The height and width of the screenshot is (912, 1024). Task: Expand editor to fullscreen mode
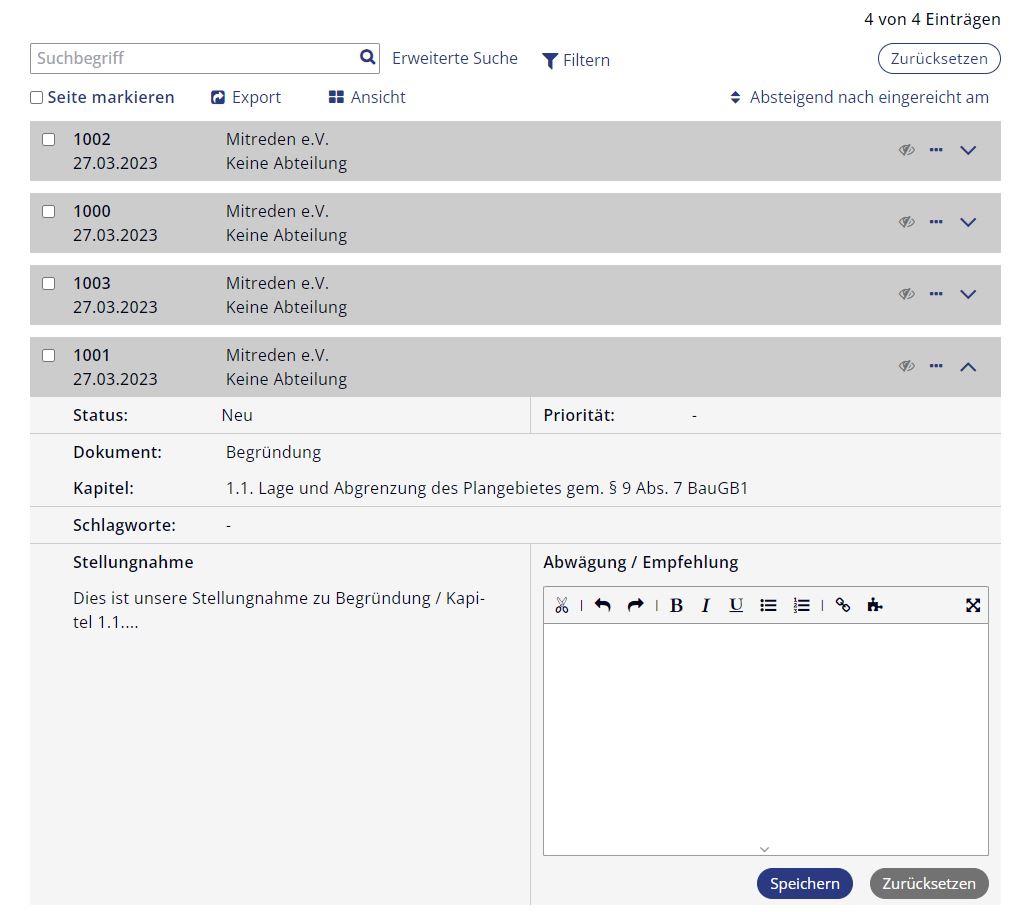coord(973,605)
